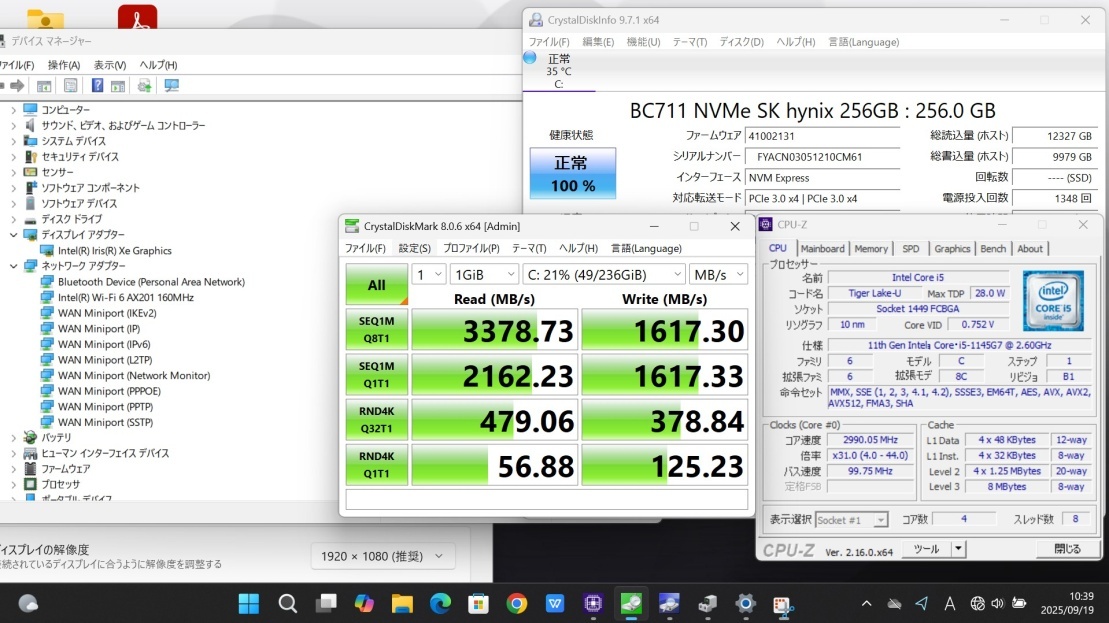The height and width of the screenshot is (623, 1109).
Task: Switch to the Mainboard tab in CPU-Z
Action: [x=822, y=249]
